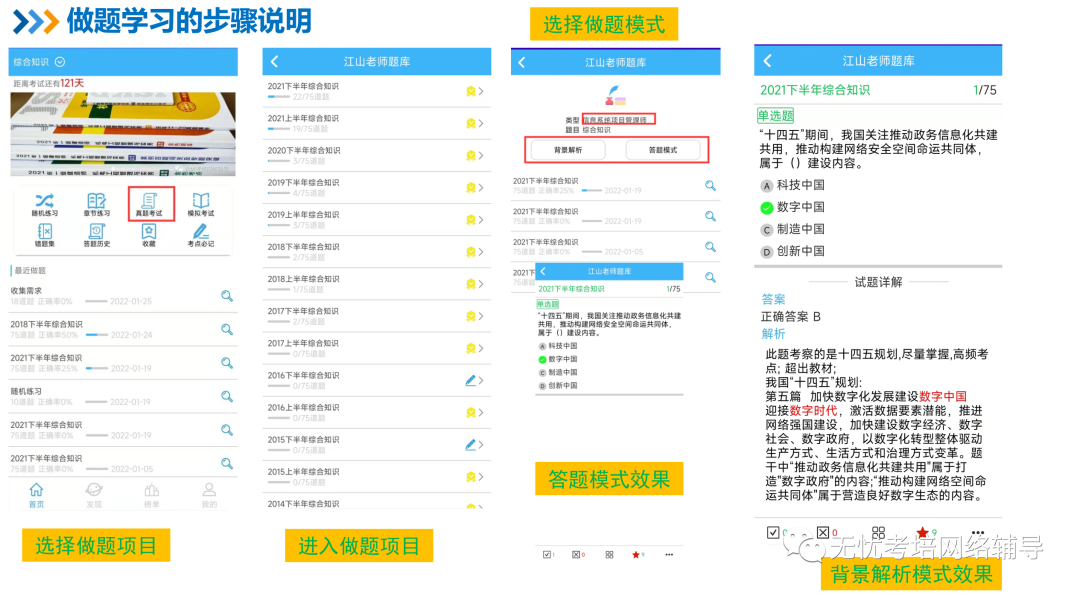Select 科技中国 in small answer-mode preview
The height and width of the screenshot is (595, 1080).
tap(558, 346)
